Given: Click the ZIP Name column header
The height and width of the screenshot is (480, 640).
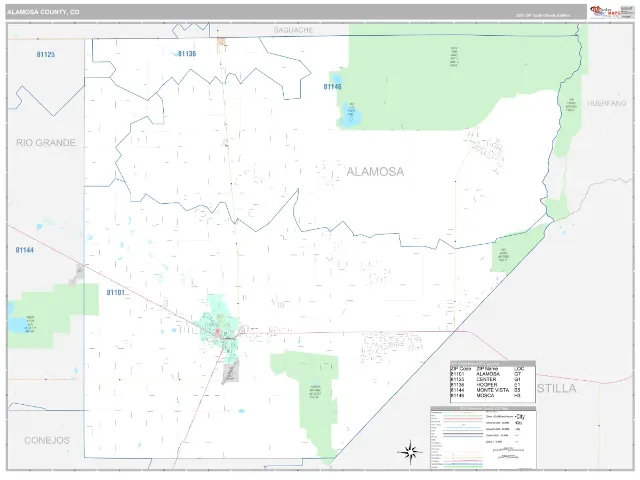Looking at the screenshot, I should [x=487, y=369].
